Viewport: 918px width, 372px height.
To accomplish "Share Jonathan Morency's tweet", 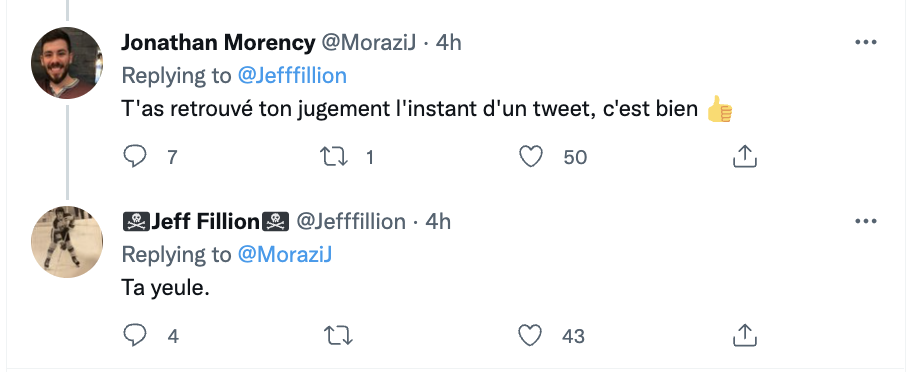I will click(745, 156).
